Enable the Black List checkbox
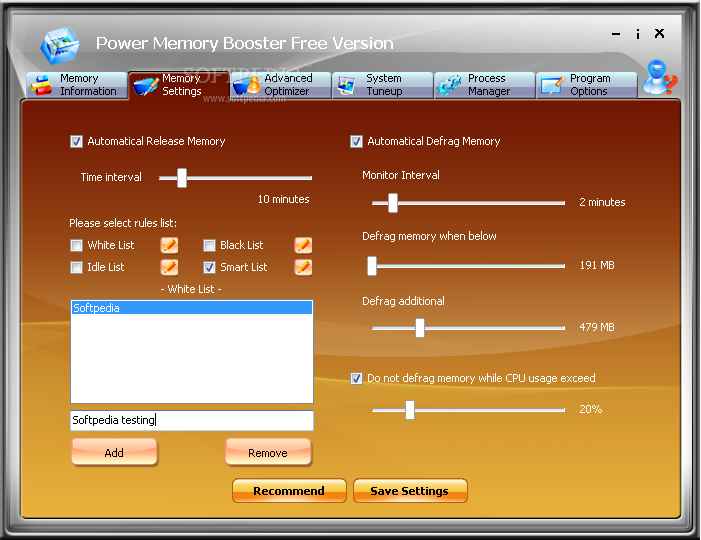Screen dimensions: 701x540 (x=209, y=245)
